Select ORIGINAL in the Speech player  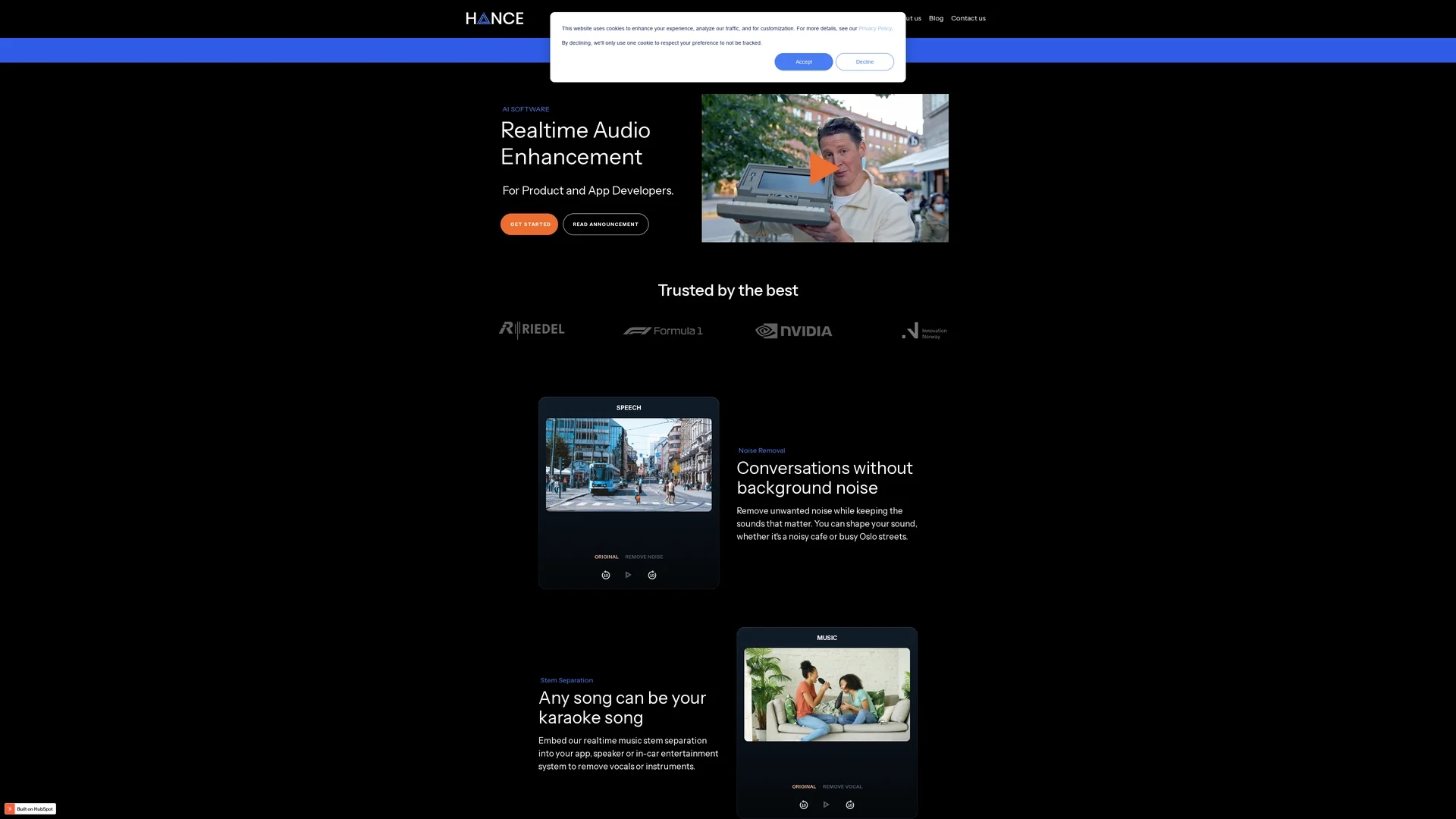click(x=606, y=557)
